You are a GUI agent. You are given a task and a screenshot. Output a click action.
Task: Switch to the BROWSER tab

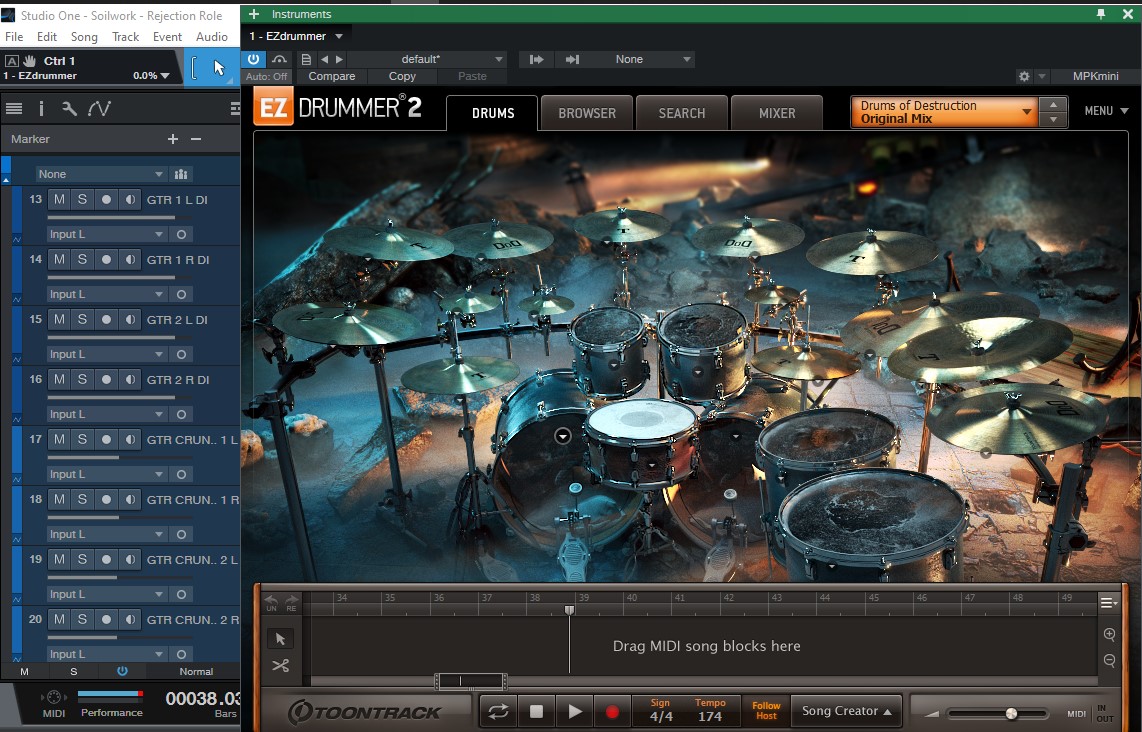[587, 113]
